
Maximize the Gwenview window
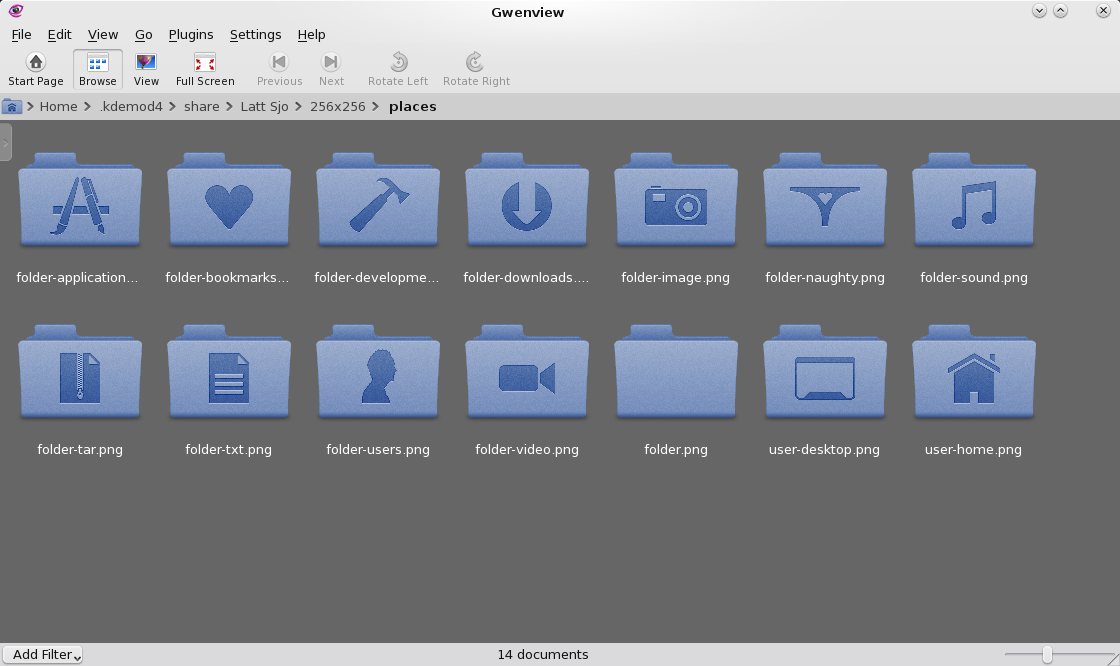(x=1061, y=11)
